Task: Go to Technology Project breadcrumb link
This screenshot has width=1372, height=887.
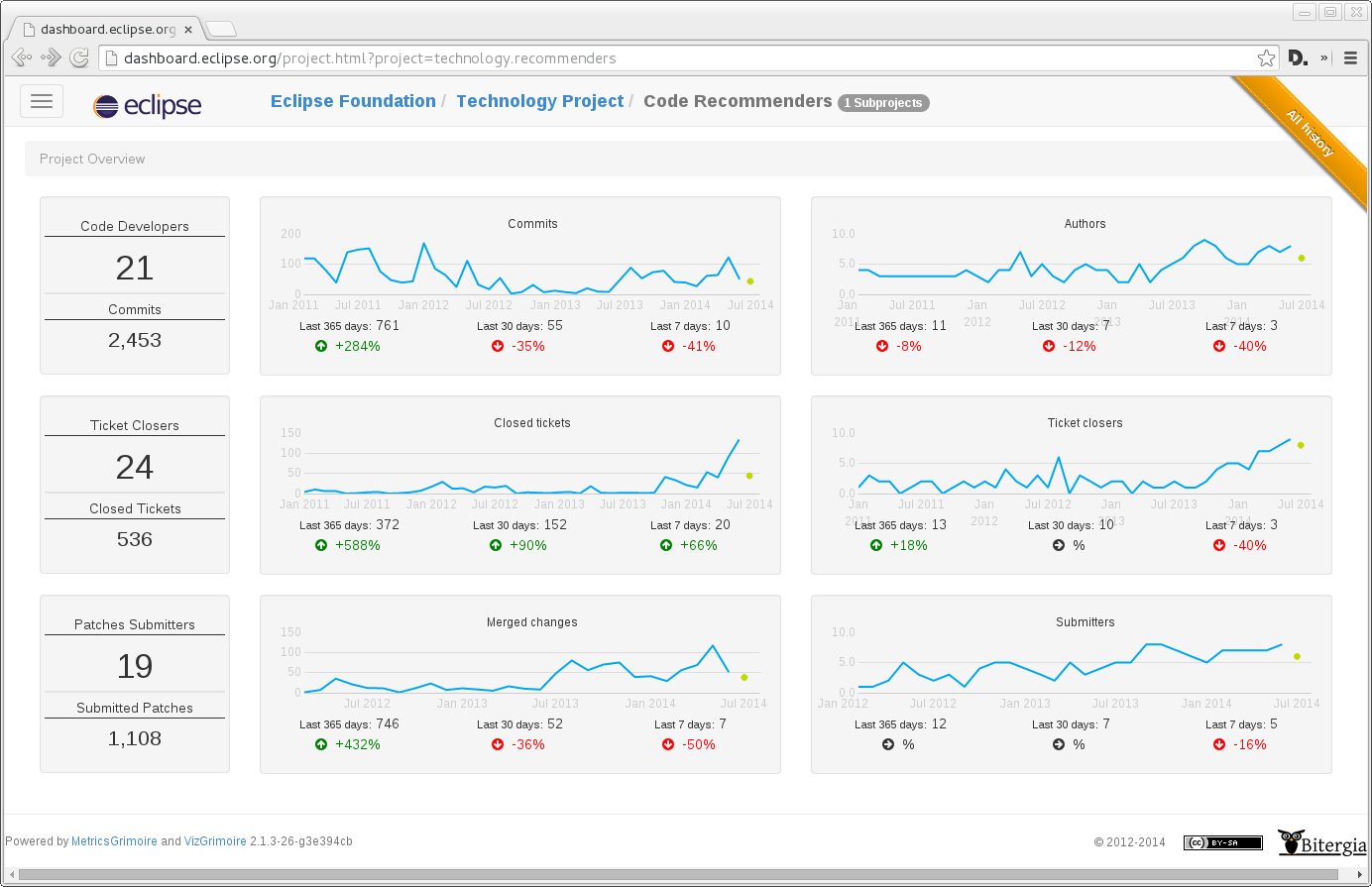Action: click(539, 101)
